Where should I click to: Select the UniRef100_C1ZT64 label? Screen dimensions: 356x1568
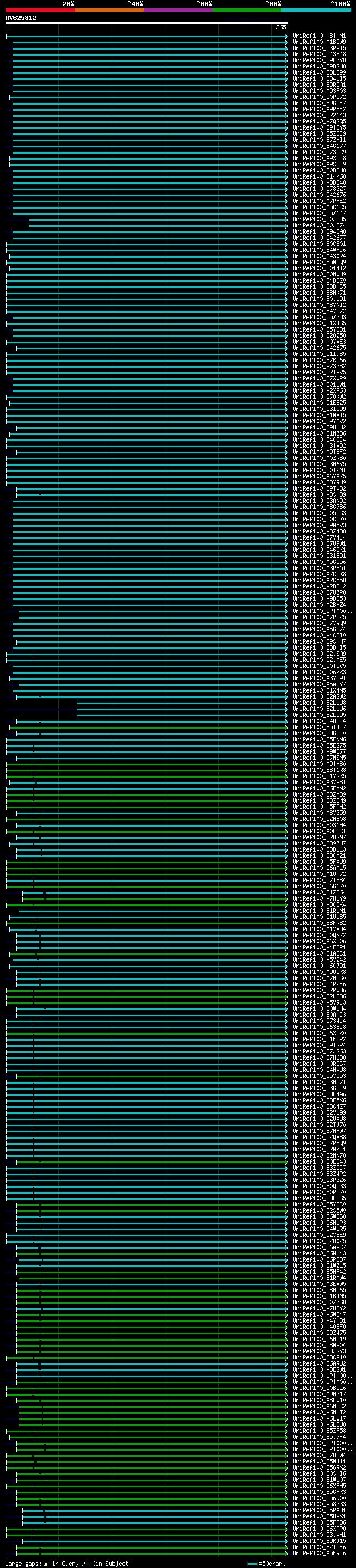pos(319,892)
